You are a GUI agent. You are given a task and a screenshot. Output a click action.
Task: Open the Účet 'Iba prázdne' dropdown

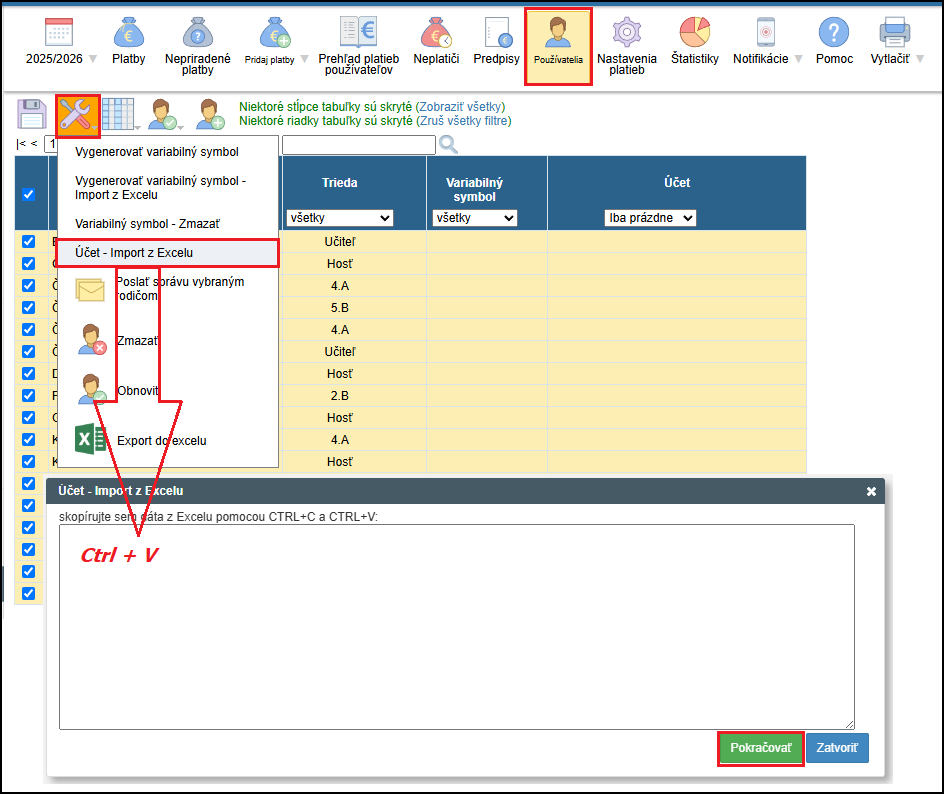650,218
